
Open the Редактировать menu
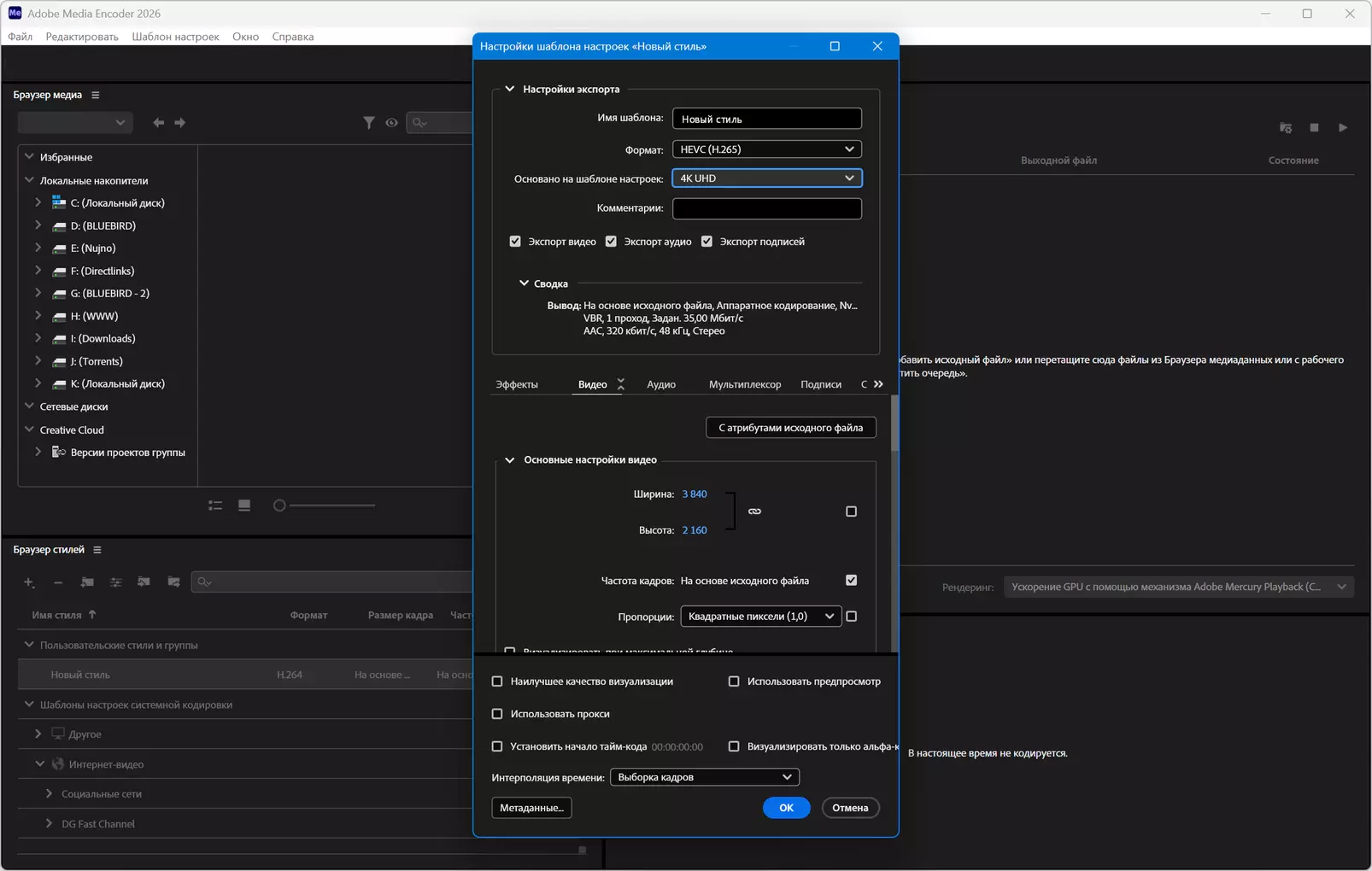click(x=82, y=37)
